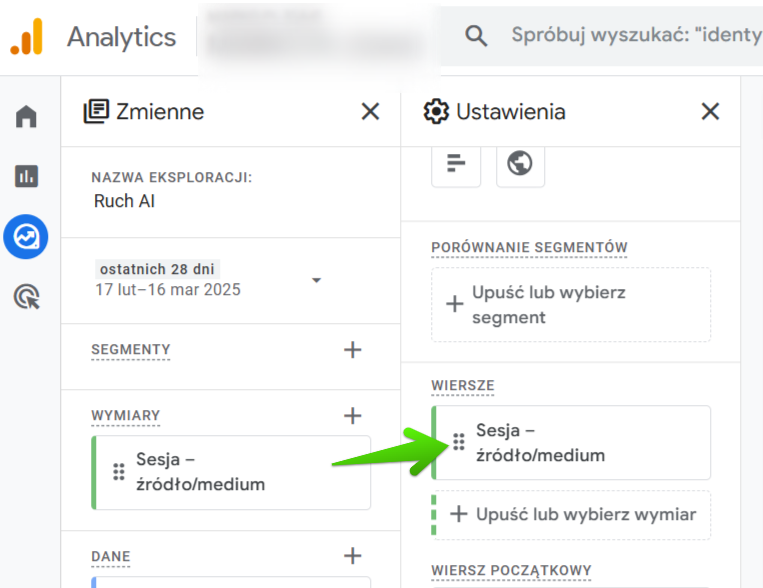Screen dimensions: 763x588
Task: Expand the date range dropdown arrow
Action: point(317,280)
